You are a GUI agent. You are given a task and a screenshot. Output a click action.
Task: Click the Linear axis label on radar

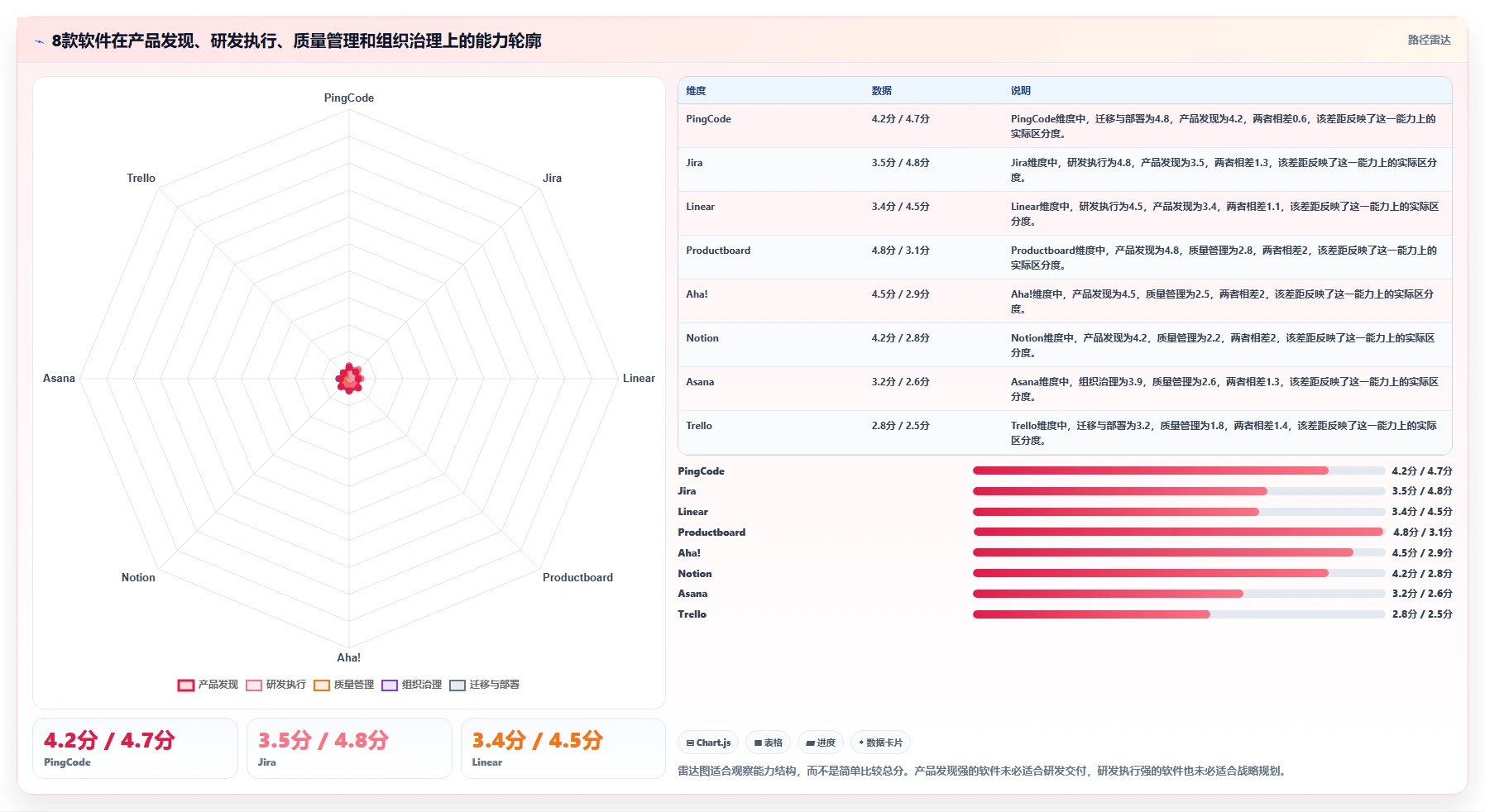[639, 378]
